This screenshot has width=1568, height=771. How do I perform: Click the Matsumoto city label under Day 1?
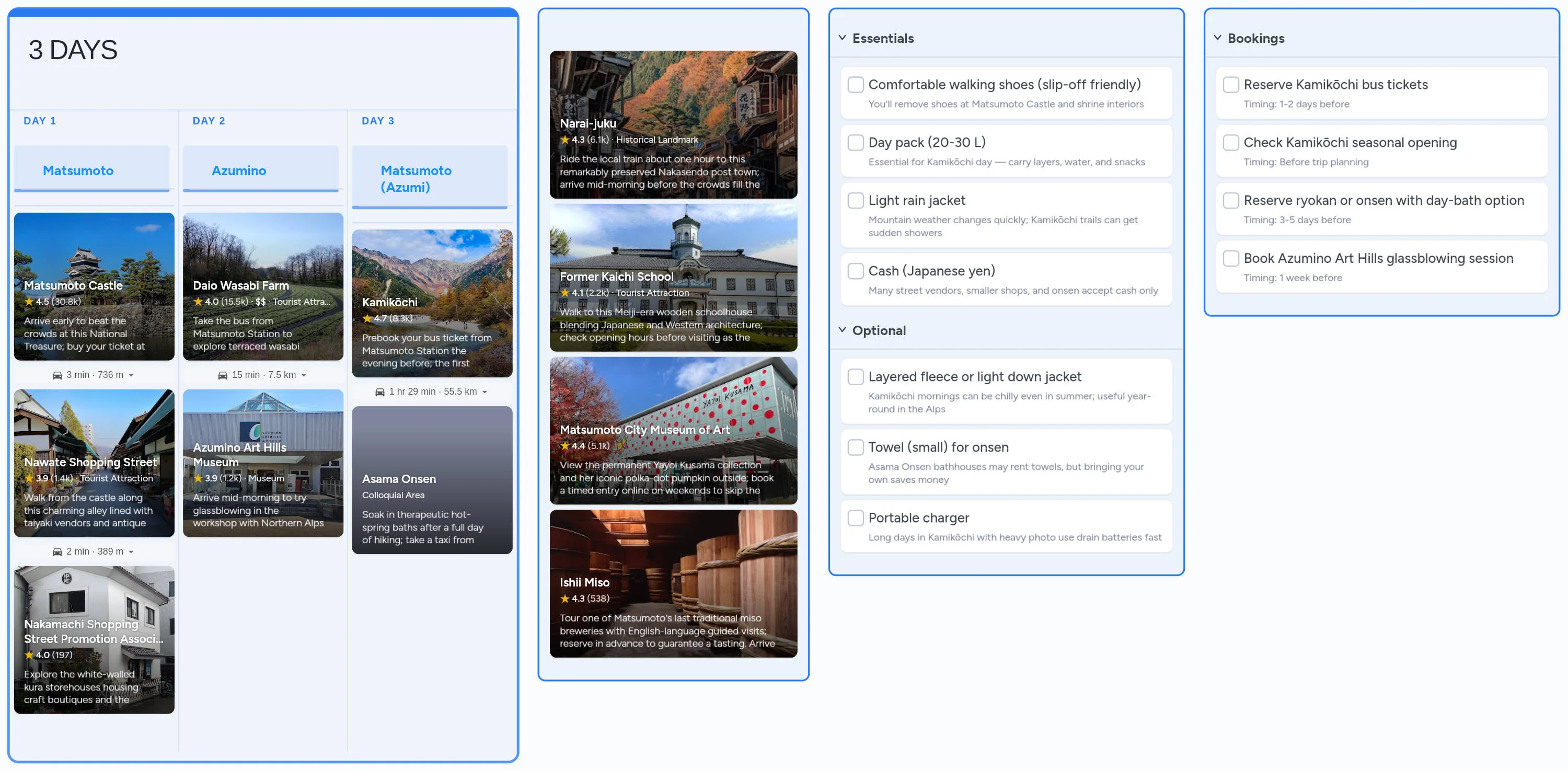coord(78,170)
